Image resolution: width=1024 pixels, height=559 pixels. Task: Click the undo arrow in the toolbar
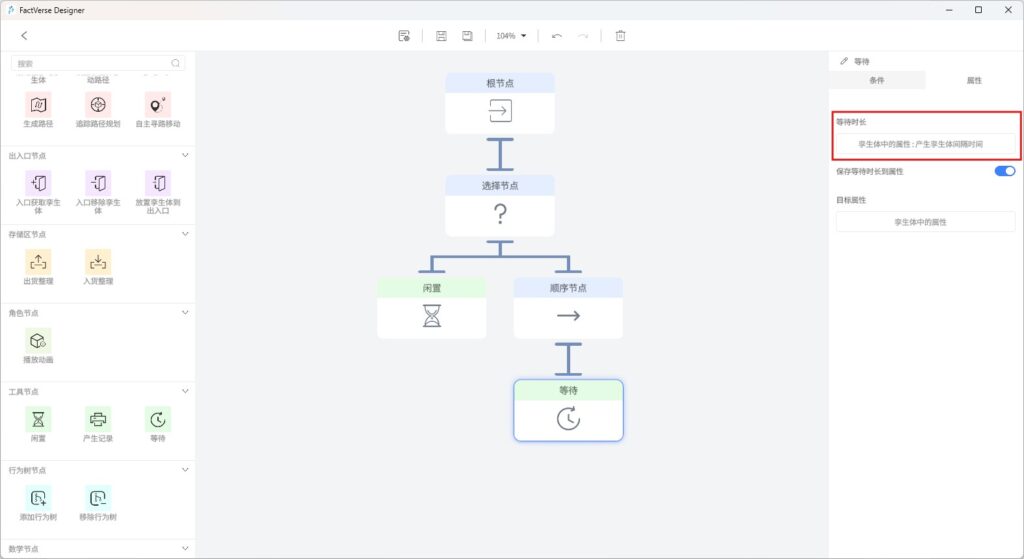click(556, 36)
